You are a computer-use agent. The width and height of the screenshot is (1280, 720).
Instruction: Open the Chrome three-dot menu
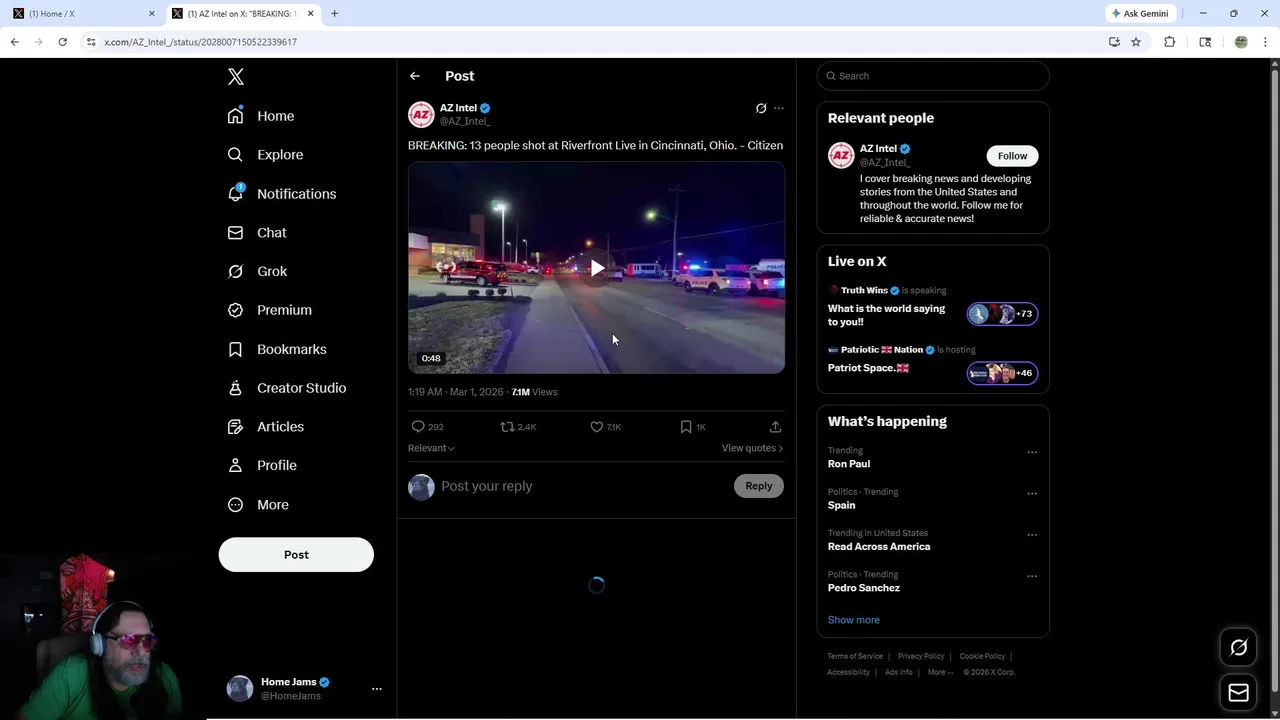pyautogui.click(x=1266, y=42)
